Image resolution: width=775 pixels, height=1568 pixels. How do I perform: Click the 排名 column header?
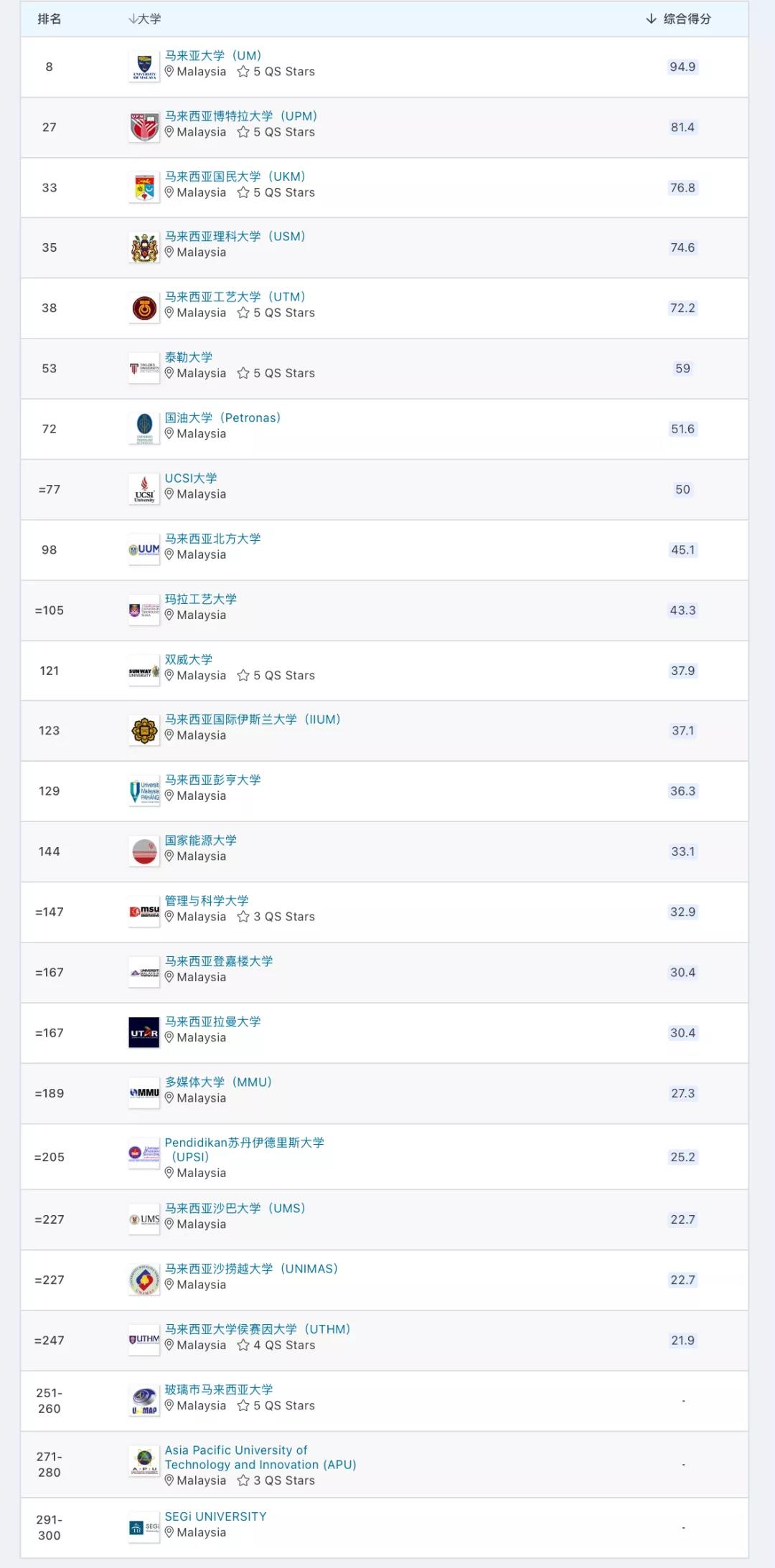coord(49,19)
